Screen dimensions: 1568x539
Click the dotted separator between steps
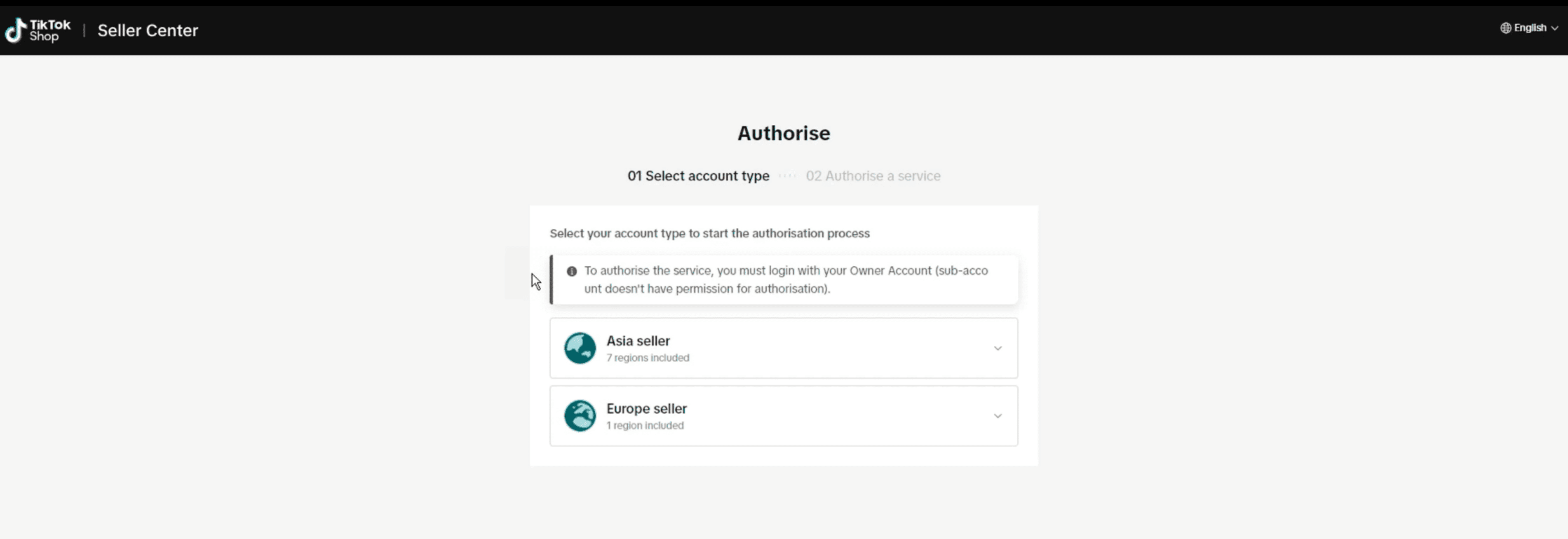[788, 176]
